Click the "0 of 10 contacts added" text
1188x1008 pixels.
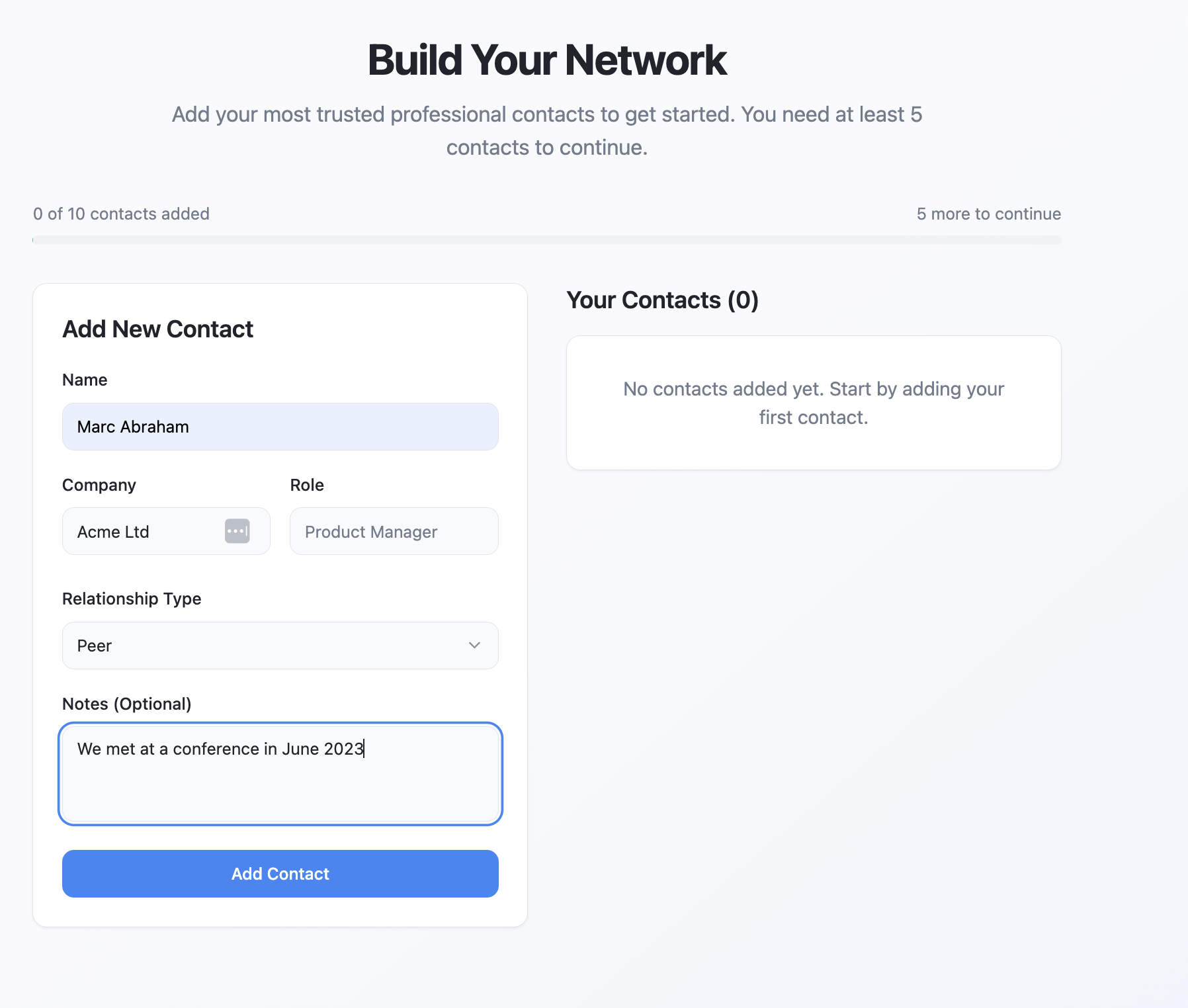(121, 214)
